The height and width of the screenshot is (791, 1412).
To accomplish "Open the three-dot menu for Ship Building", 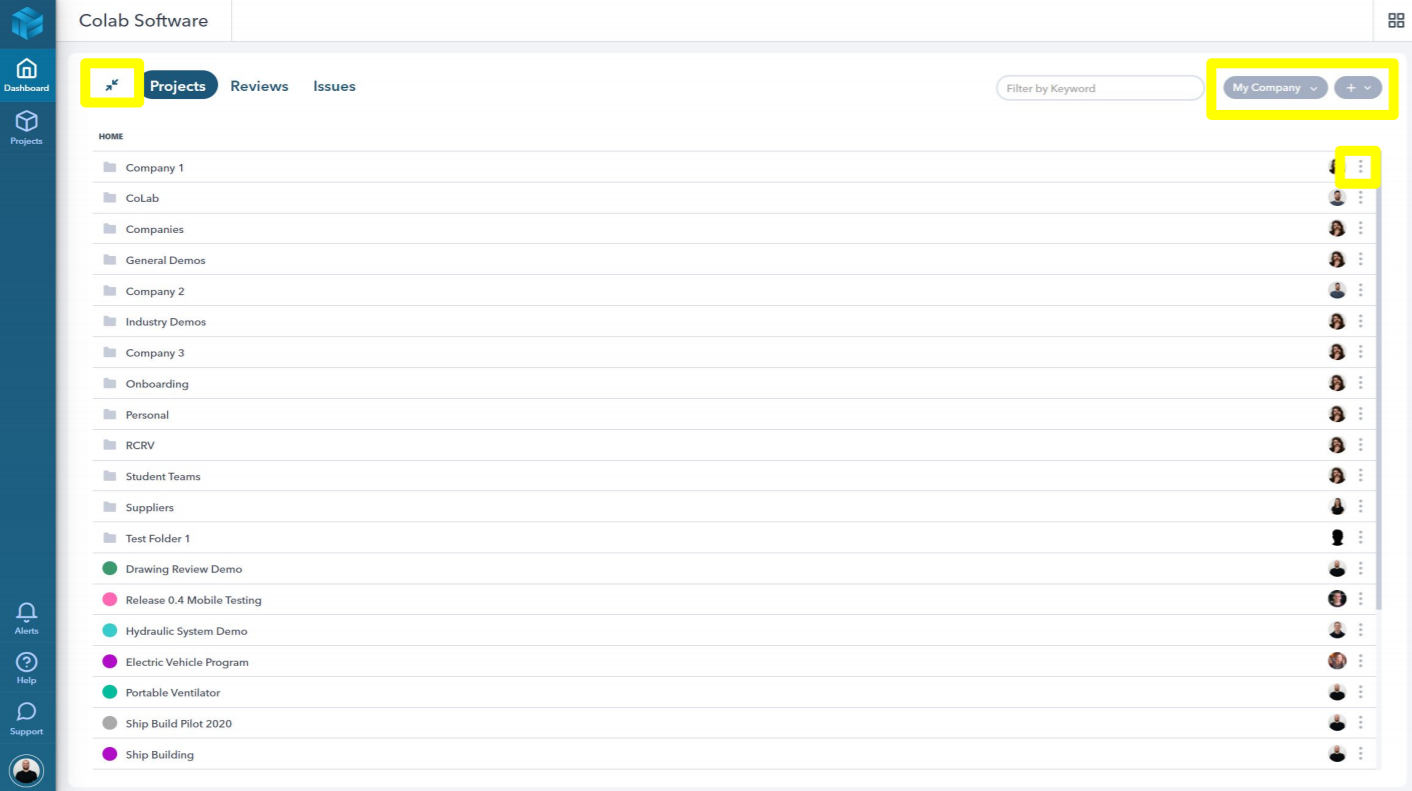I will (x=1360, y=754).
